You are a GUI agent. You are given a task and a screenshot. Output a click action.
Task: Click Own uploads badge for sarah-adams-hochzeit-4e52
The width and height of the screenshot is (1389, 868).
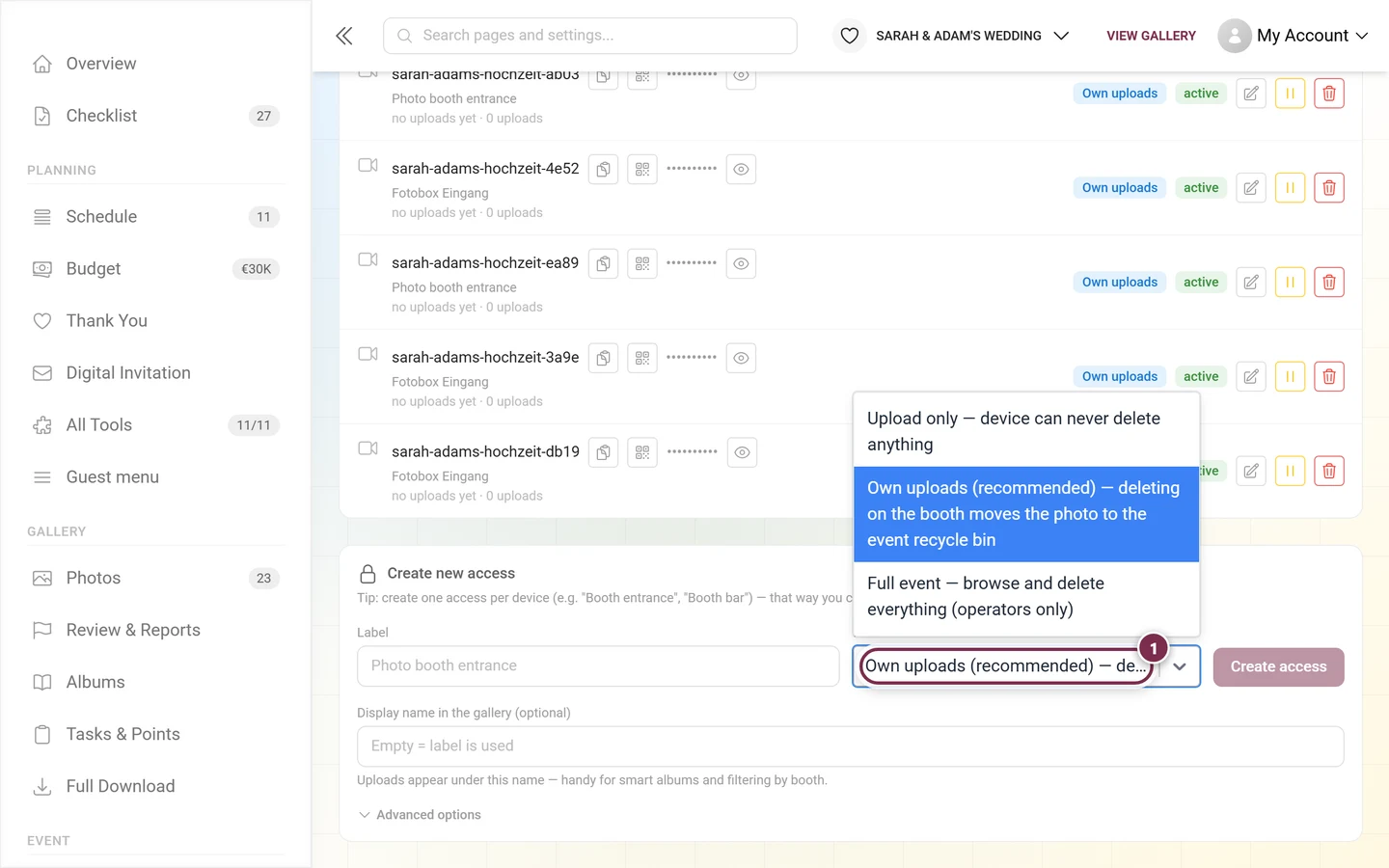click(x=1119, y=188)
